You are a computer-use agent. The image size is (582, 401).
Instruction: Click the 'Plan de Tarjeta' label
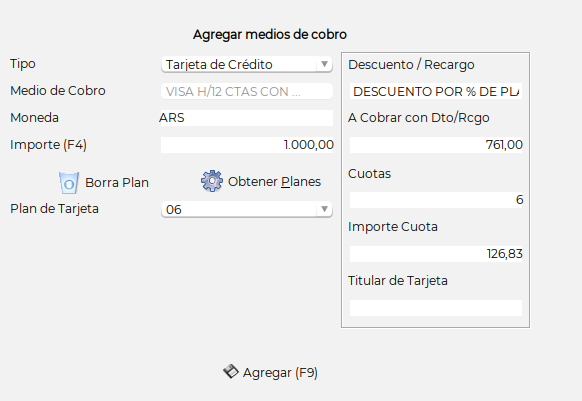[55, 209]
